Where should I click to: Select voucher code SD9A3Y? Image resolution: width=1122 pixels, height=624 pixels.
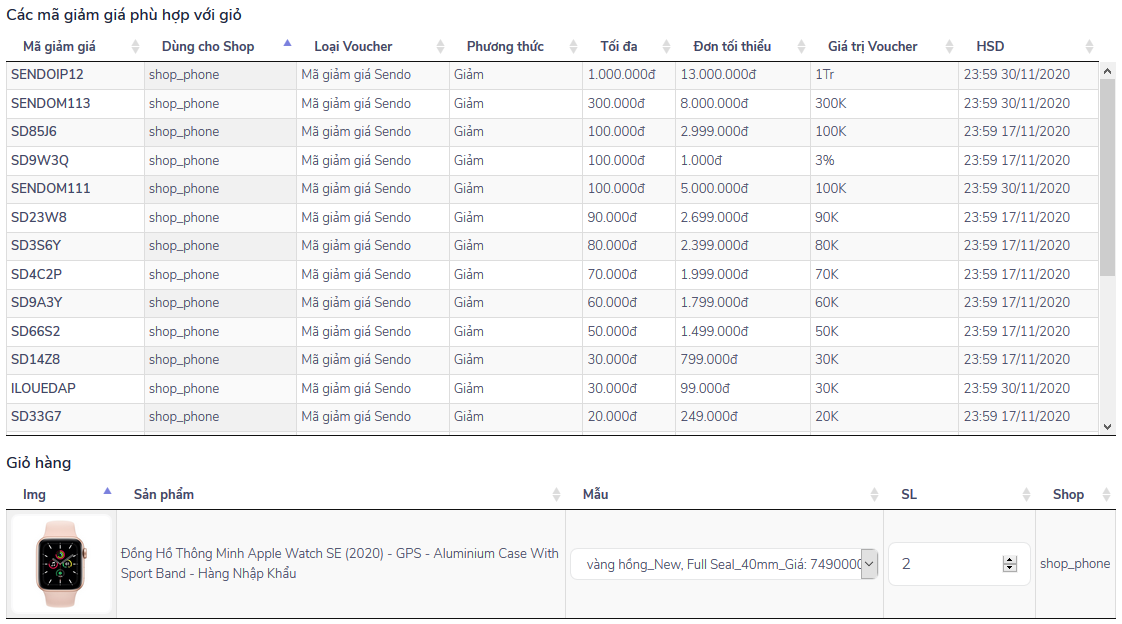[x=36, y=303]
